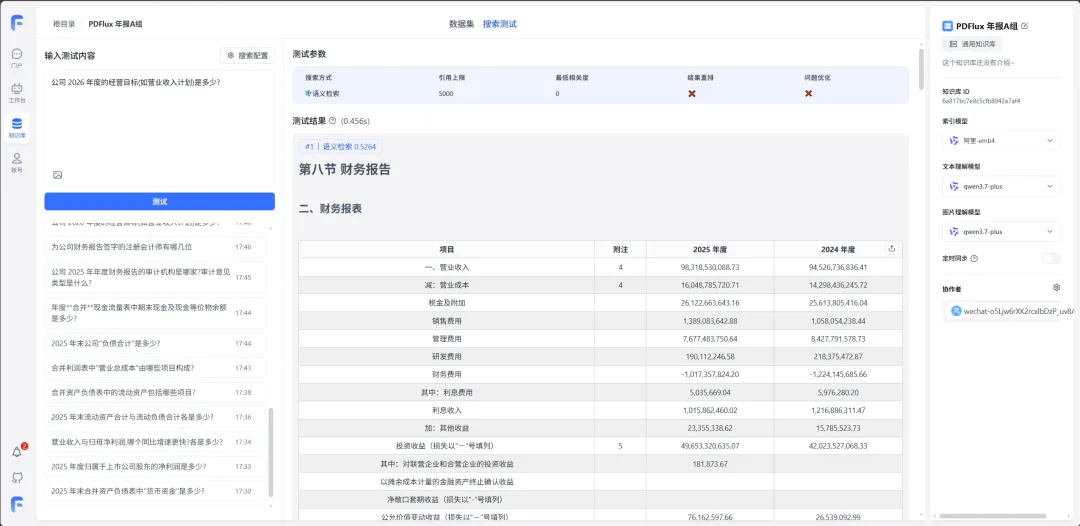Click the 财务费用 value -1,017,357,824.20
Viewport: 1080px width, 526px height.
click(708, 375)
